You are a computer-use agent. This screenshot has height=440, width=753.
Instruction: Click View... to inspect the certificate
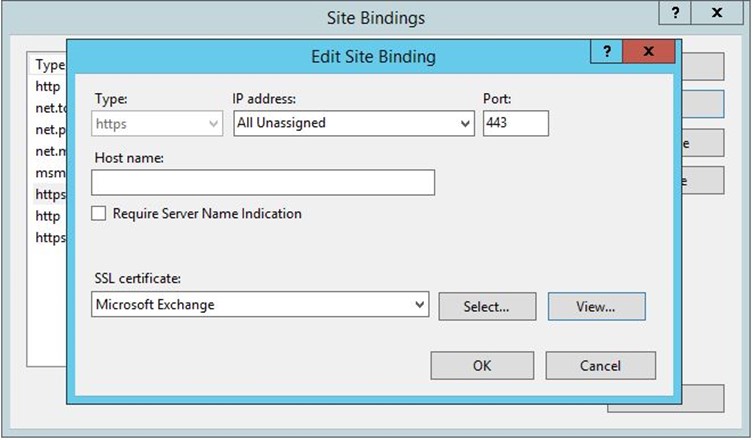[x=596, y=306]
